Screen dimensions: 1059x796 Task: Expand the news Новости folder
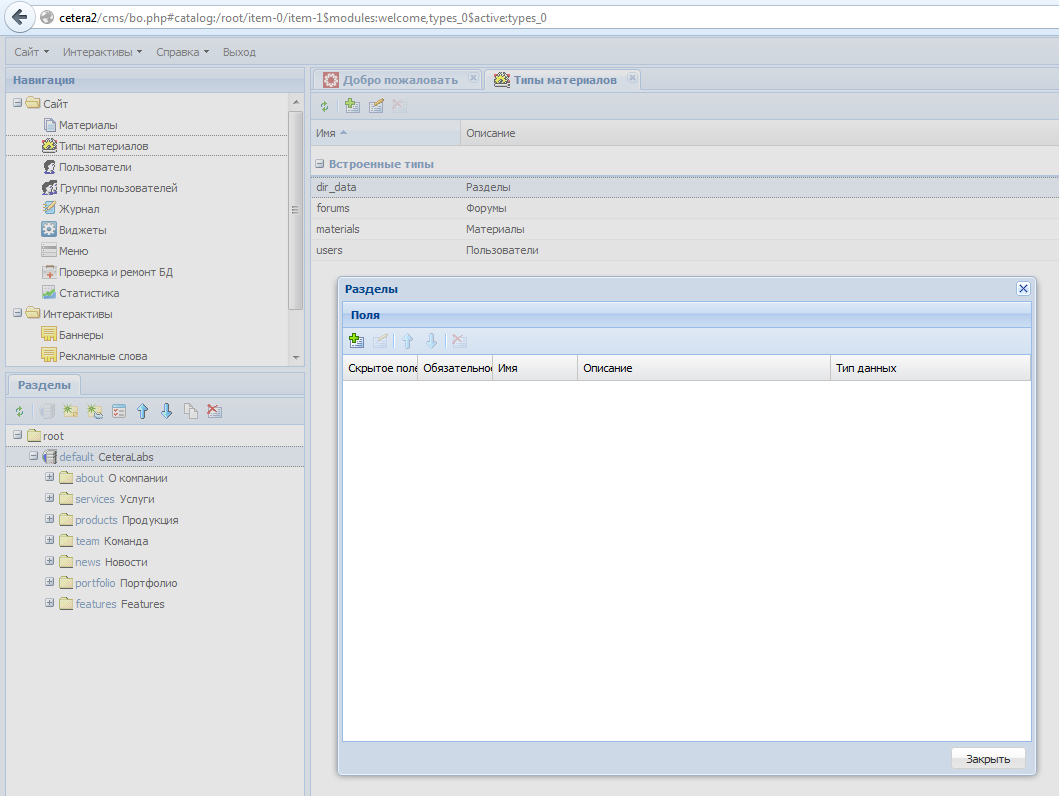tap(49, 560)
